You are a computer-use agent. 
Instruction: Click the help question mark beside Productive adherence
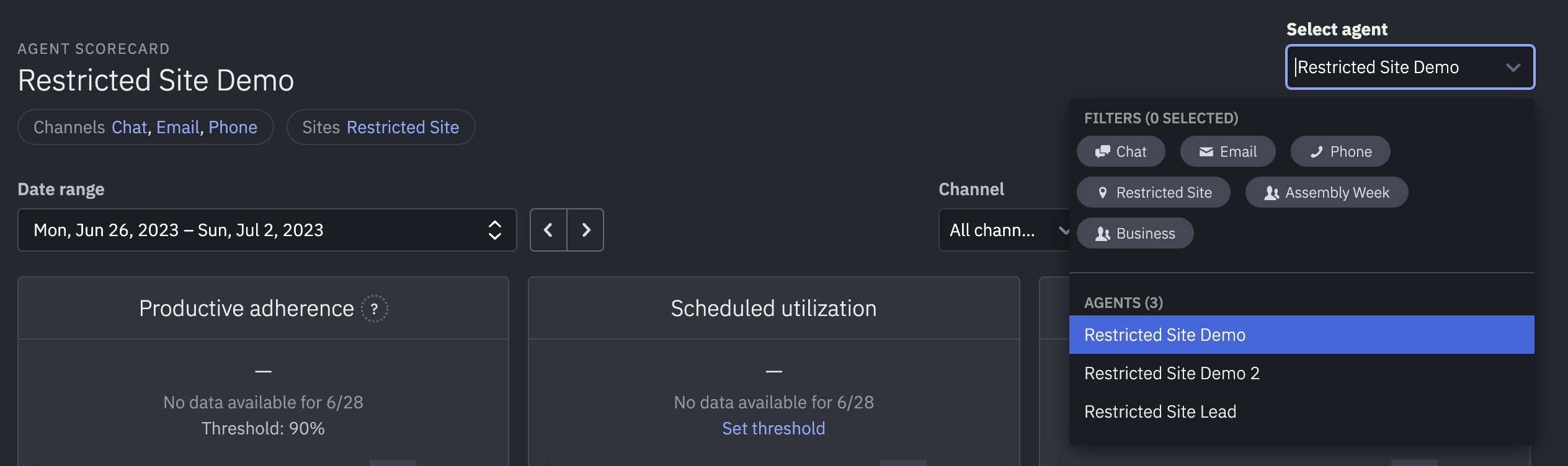pyautogui.click(x=375, y=309)
